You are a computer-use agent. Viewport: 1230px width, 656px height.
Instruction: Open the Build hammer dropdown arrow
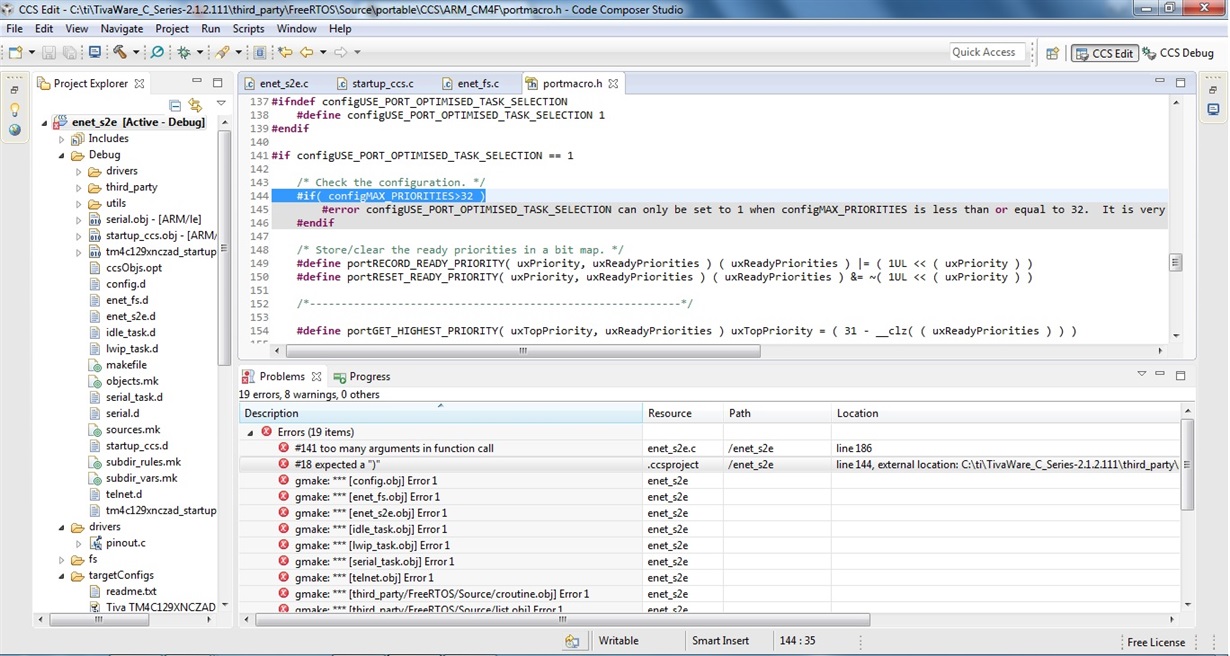[x=136, y=53]
